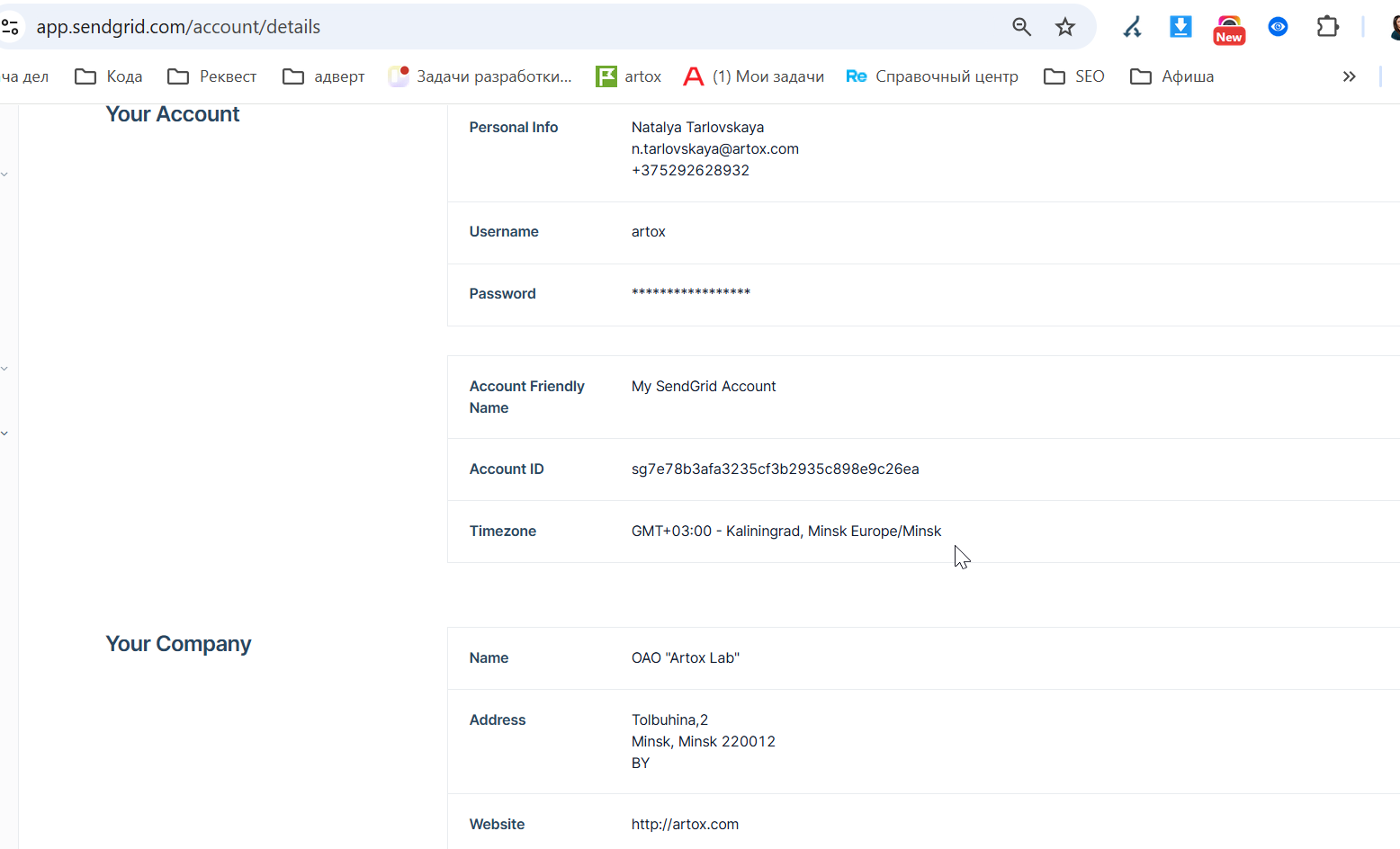Open the Мои задачи bookmark
This screenshot has height=849, width=1400.
pos(754,76)
